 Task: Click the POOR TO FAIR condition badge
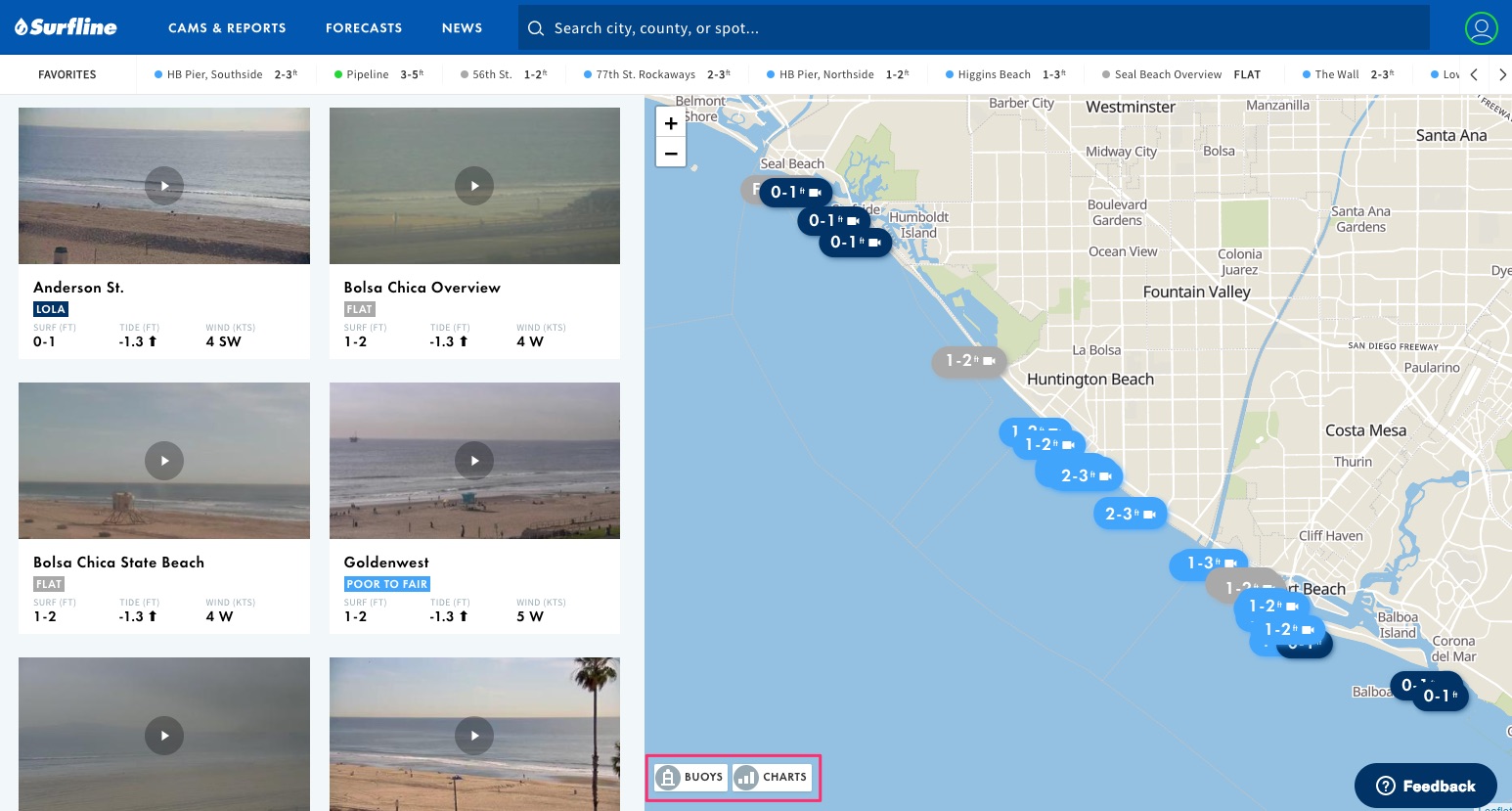(387, 584)
